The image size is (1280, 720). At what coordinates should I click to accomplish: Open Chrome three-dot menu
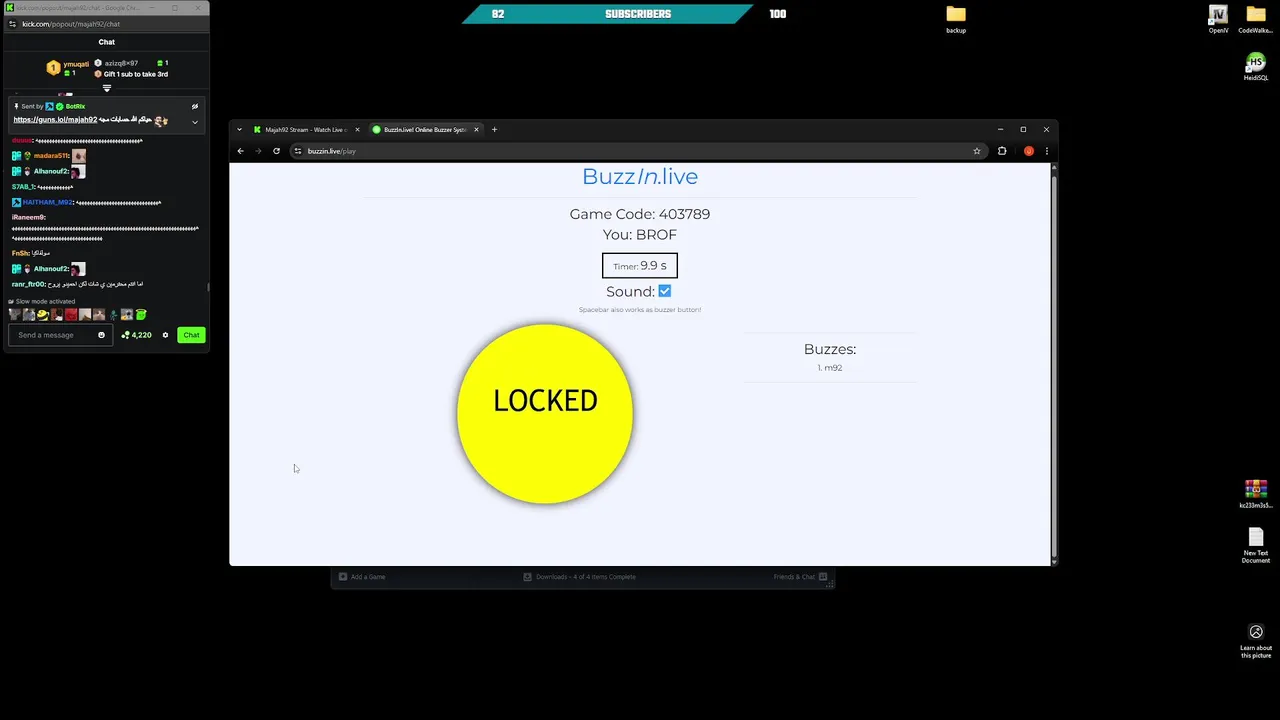click(1046, 151)
